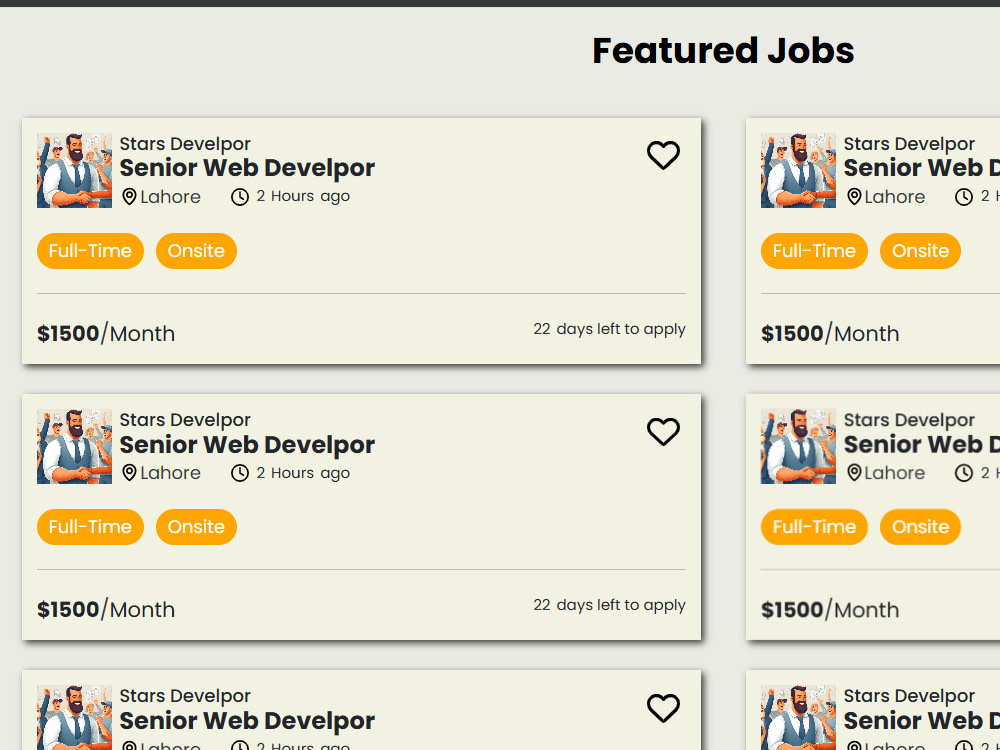Click location pin icon in top-left card
Image resolution: width=1000 pixels, height=750 pixels.
pyautogui.click(x=129, y=196)
